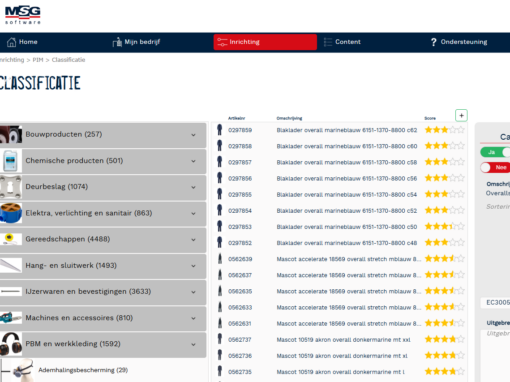Click product icon of article 0562631
Viewport: 510px width, 382px height.
click(220, 323)
